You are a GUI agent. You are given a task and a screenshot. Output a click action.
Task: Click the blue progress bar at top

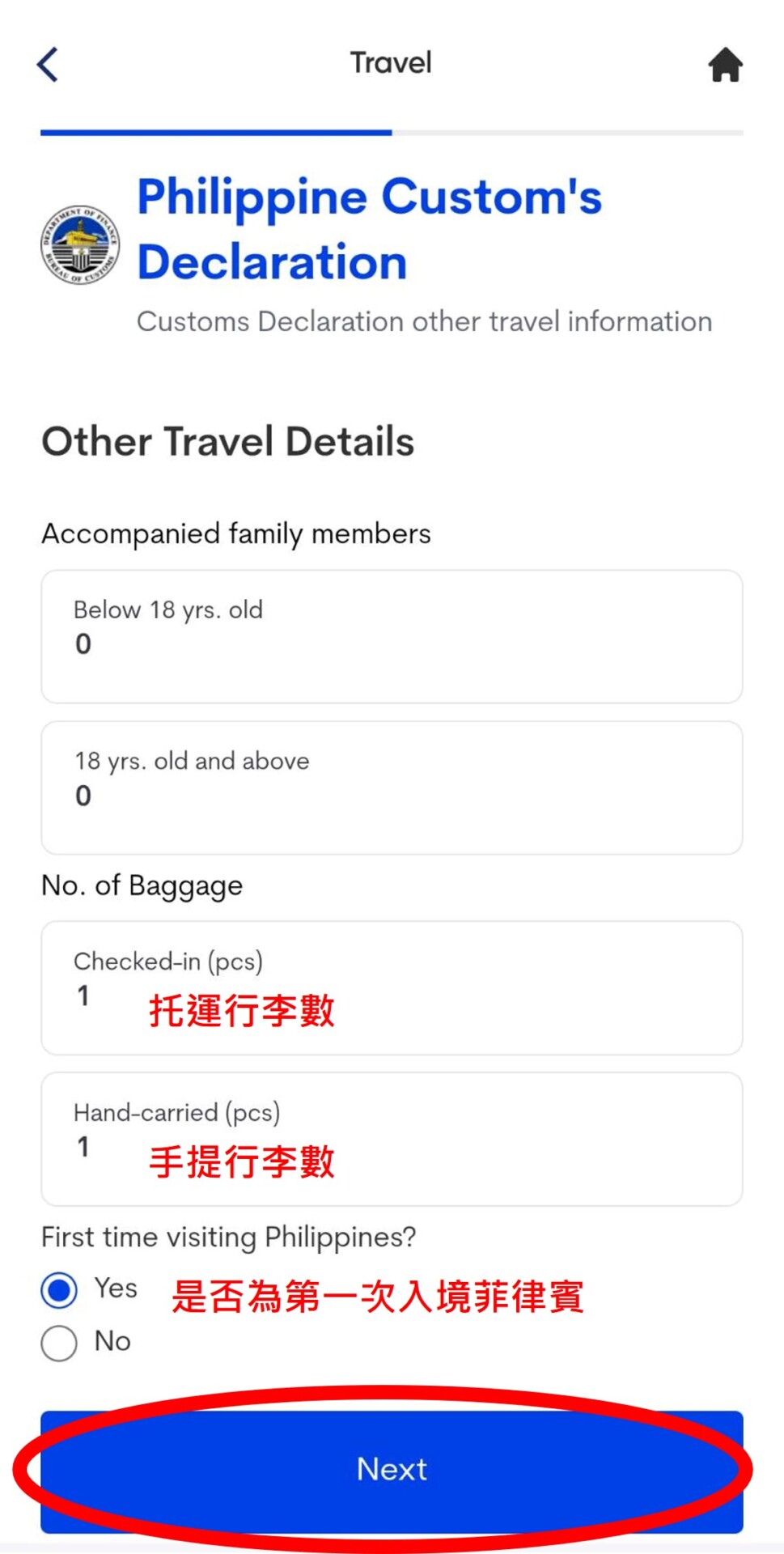tap(216, 132)
